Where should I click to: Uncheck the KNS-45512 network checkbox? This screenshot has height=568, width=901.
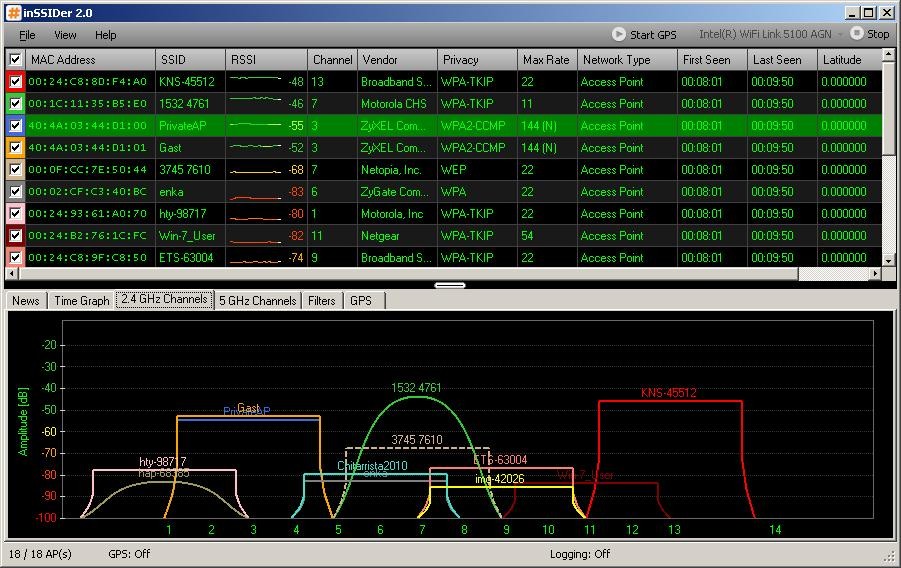(x=15, y=82)
